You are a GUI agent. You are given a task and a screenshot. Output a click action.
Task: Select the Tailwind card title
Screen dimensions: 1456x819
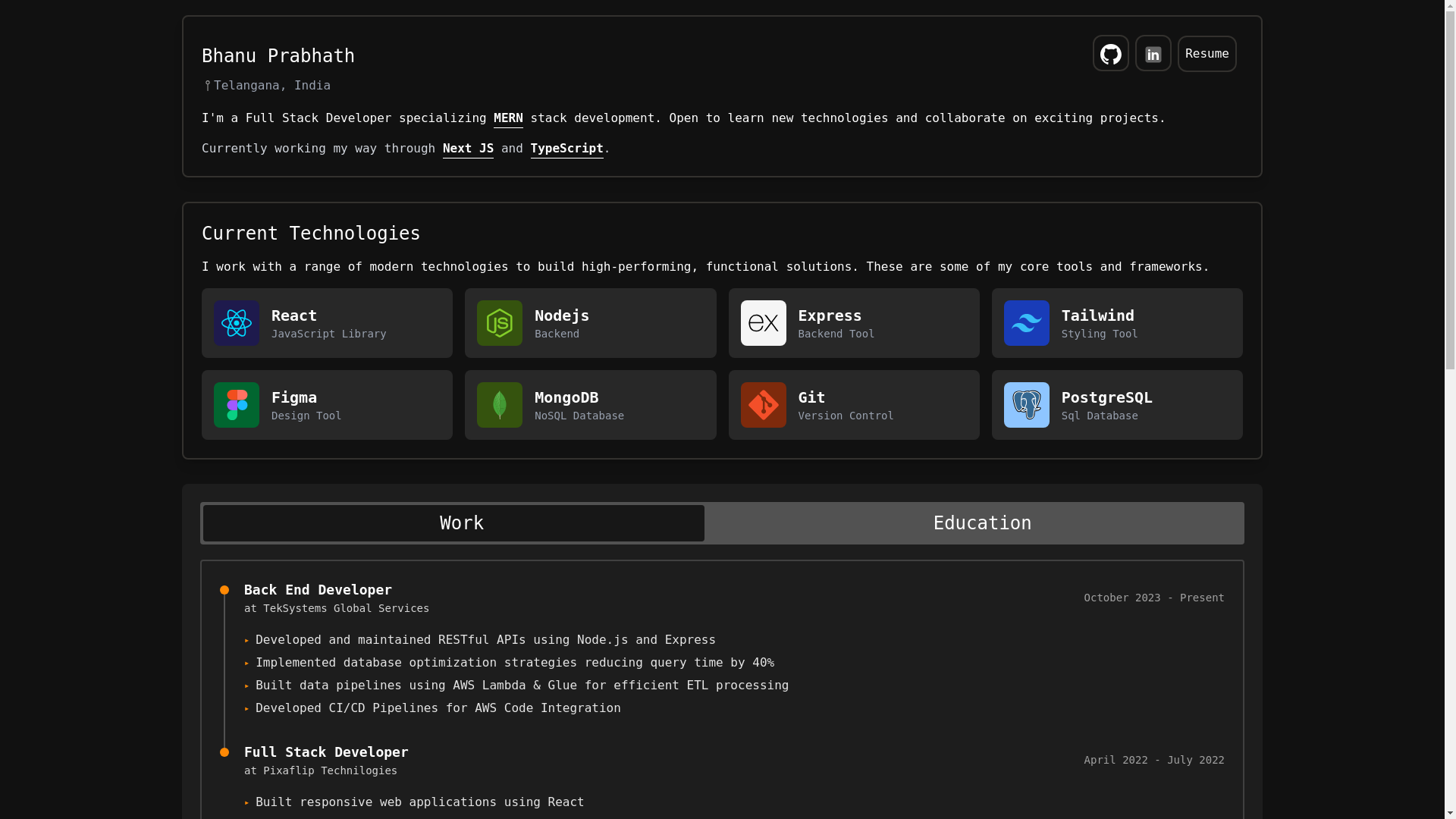pyautogui.click(x=1097, y=315)
